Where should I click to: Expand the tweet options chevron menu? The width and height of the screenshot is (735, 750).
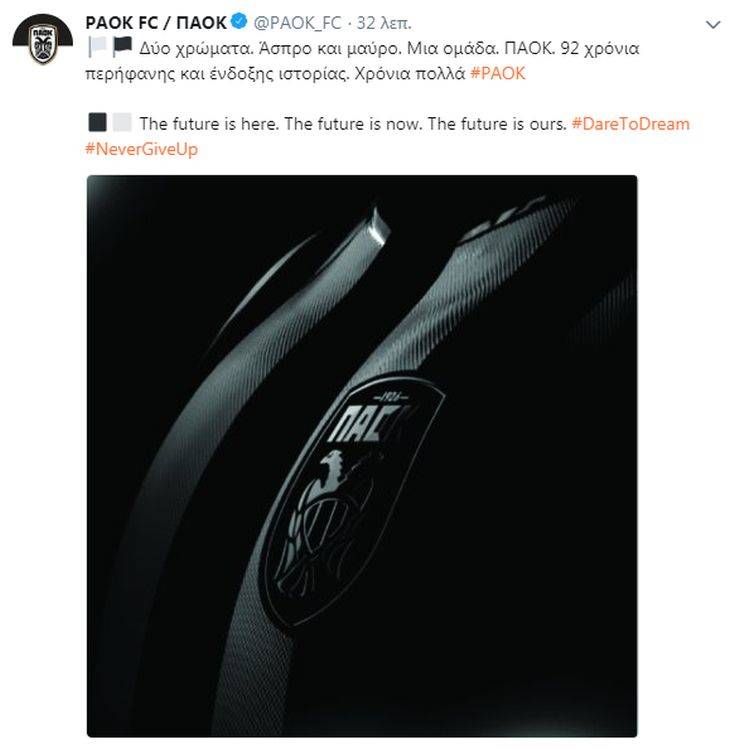pos(713,24)
